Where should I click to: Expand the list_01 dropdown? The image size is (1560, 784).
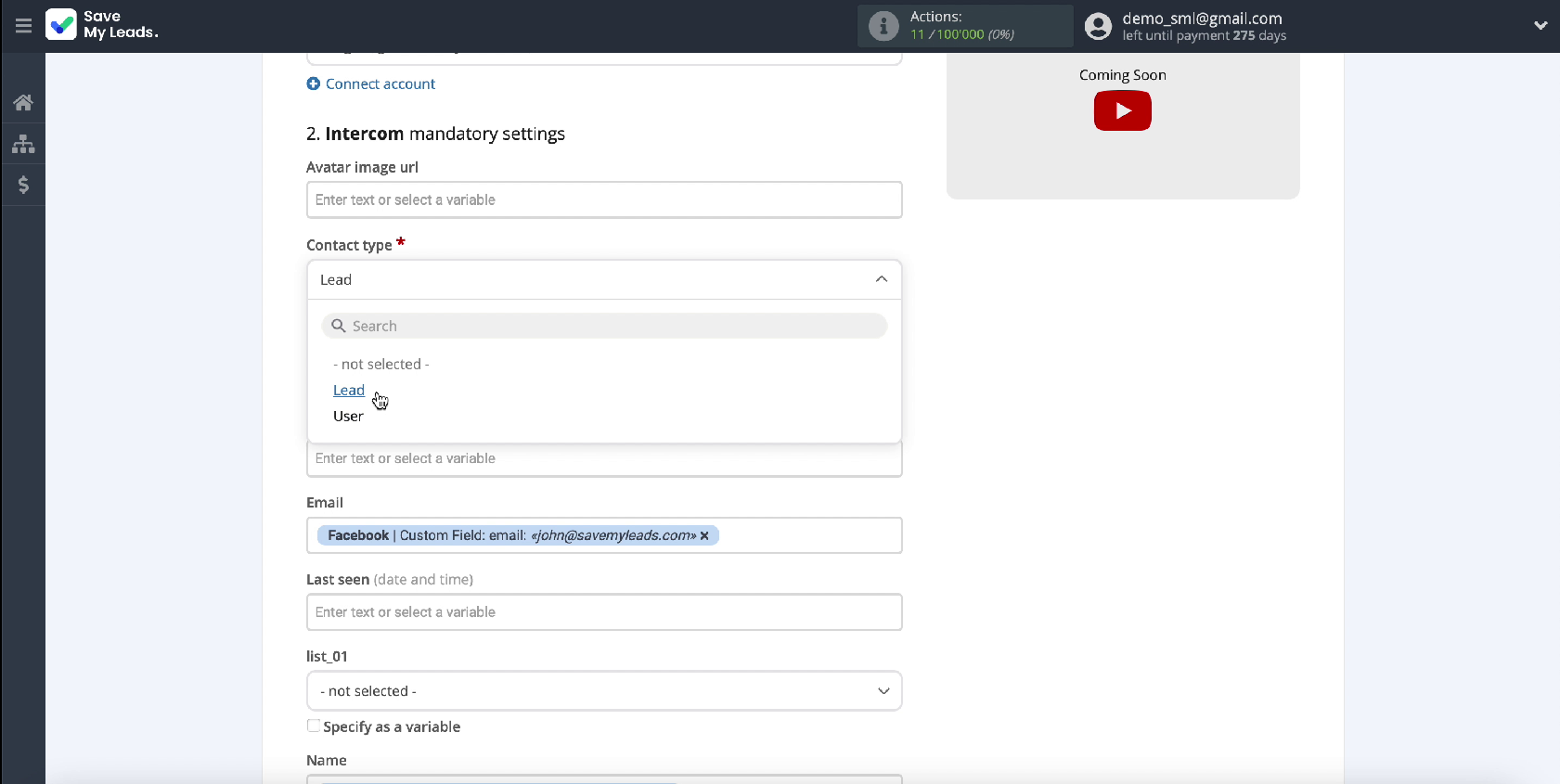pos(883,691)
